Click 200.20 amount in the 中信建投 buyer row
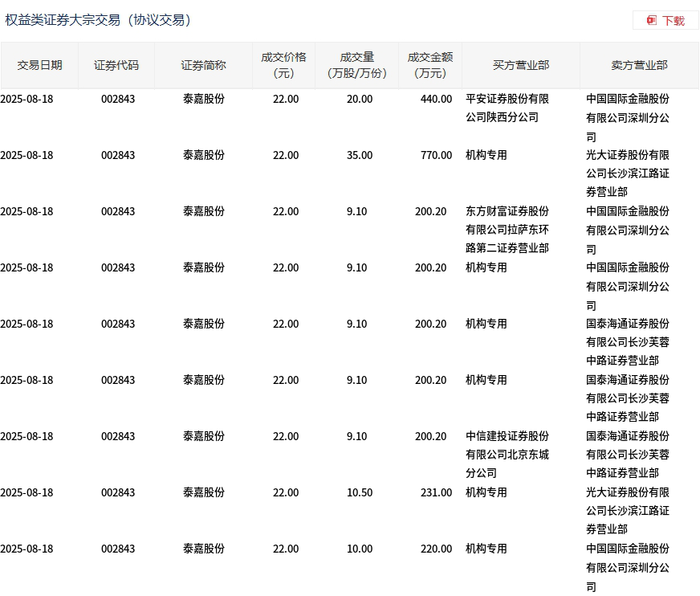Viewport: 700px width, 596px height. [x=430, y=437]
